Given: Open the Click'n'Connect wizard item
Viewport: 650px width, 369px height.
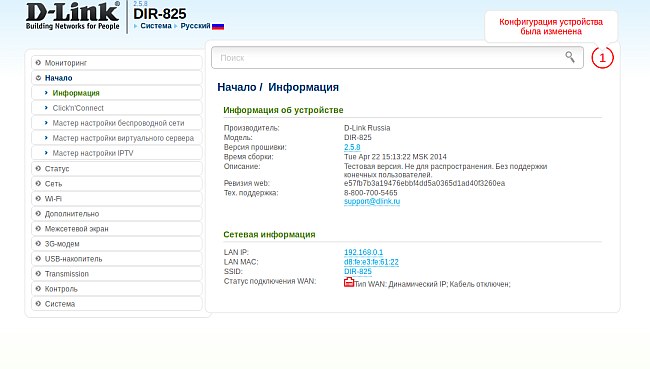Looking at the screenshot, I should 116,108.
